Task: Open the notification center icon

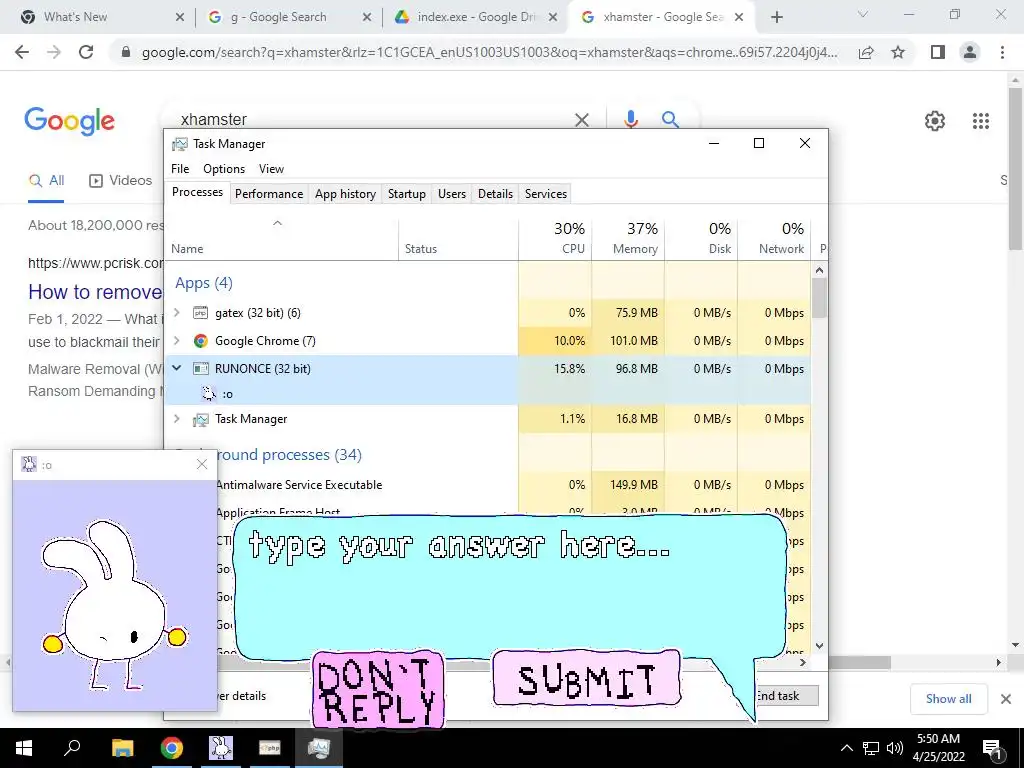Action: [993, 749]
